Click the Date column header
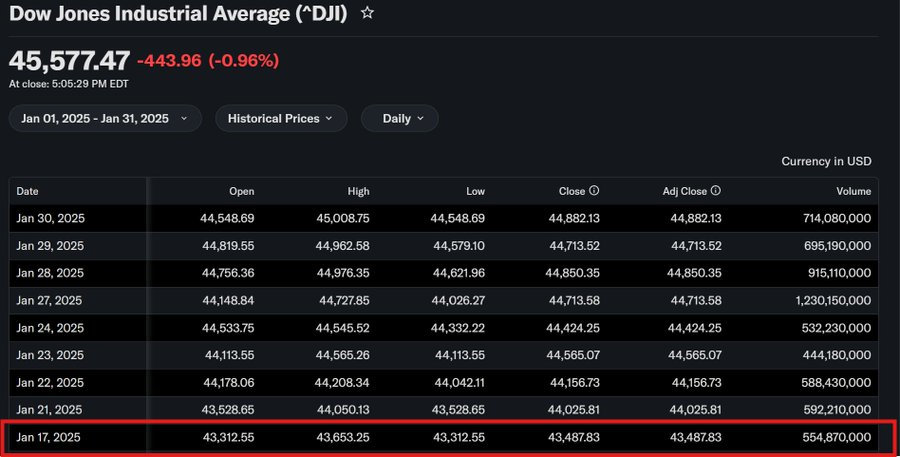Screen dimensions: 900x457 coord(28,191)
